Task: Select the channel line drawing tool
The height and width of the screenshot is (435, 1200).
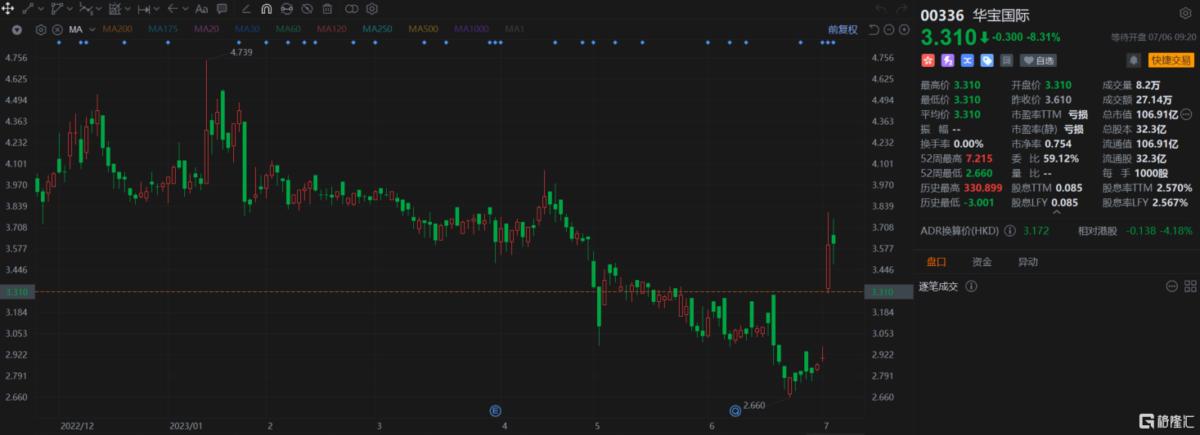Action: [56, 9]
